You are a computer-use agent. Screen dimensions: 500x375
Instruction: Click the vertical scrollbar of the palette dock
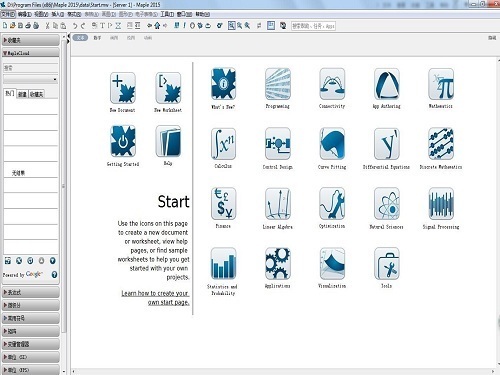64,187
